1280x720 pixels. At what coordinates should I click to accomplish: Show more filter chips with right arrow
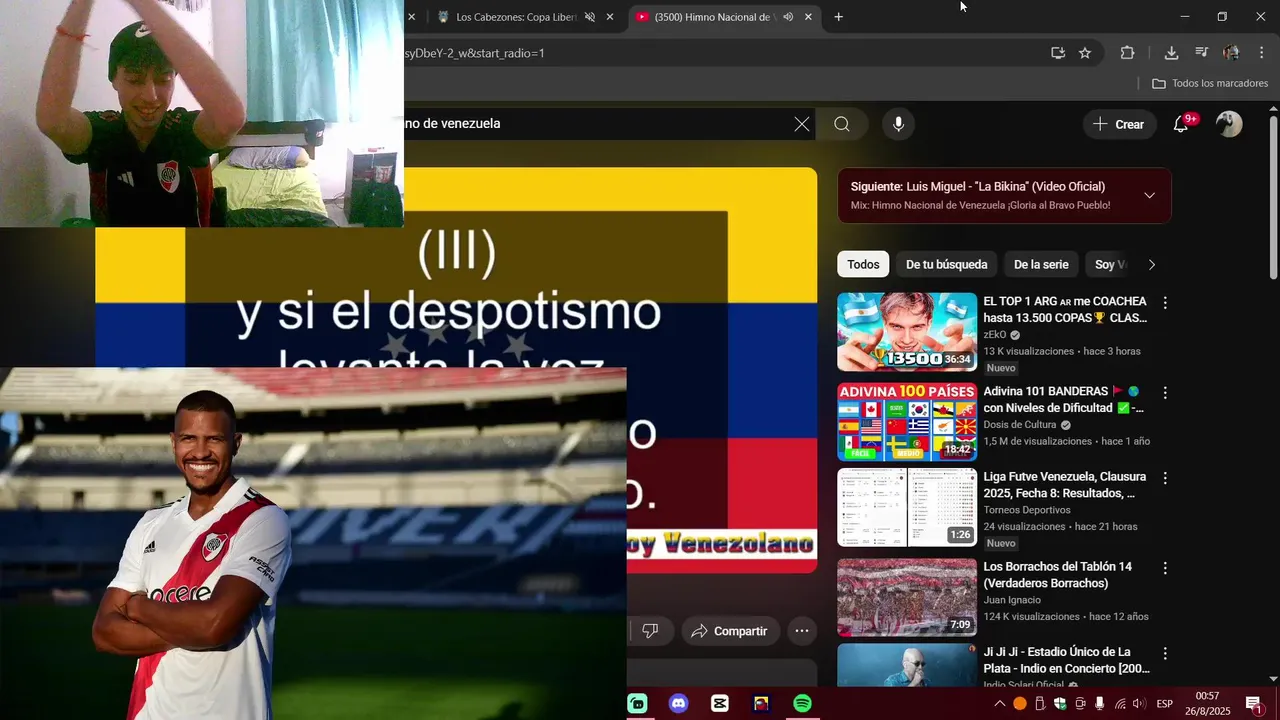click(1151, 265)
